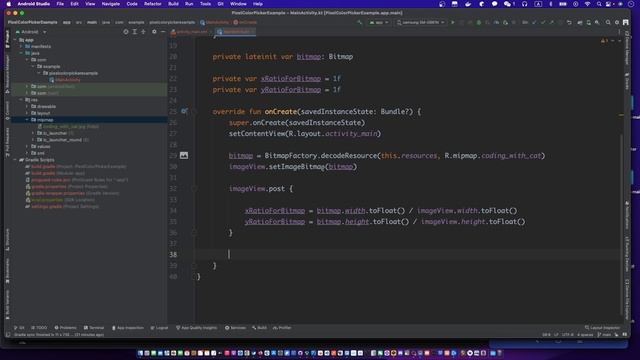Click the UTF-8 encoding status entry
This screenshot has height=360, width=640.
click(568, 335)
